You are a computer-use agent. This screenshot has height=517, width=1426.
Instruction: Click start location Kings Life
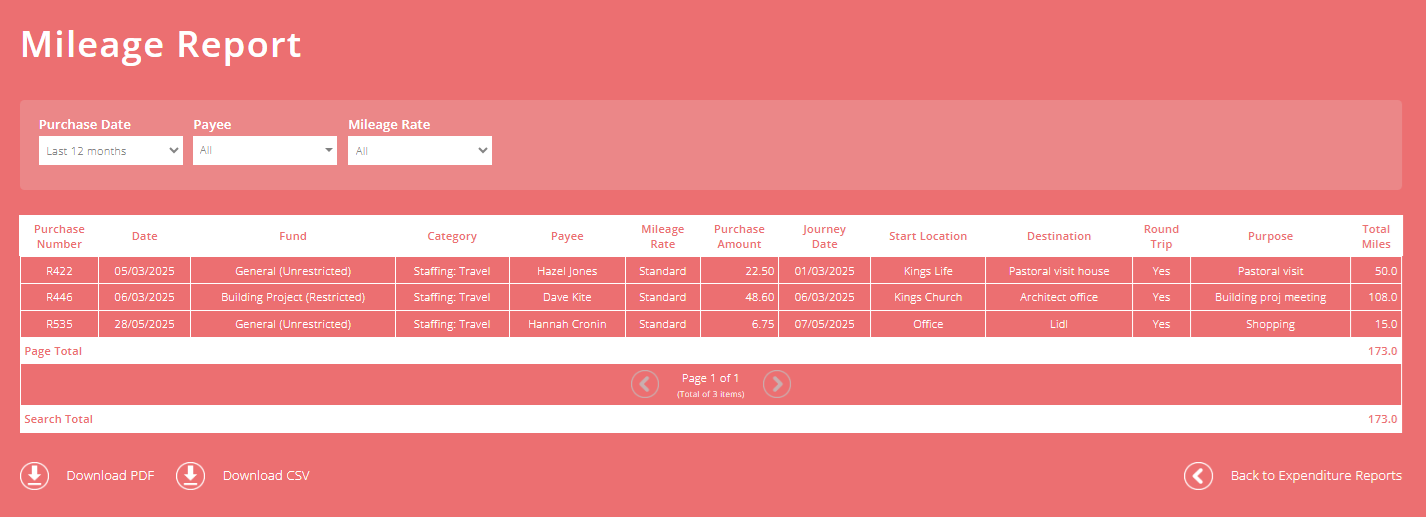928,271
